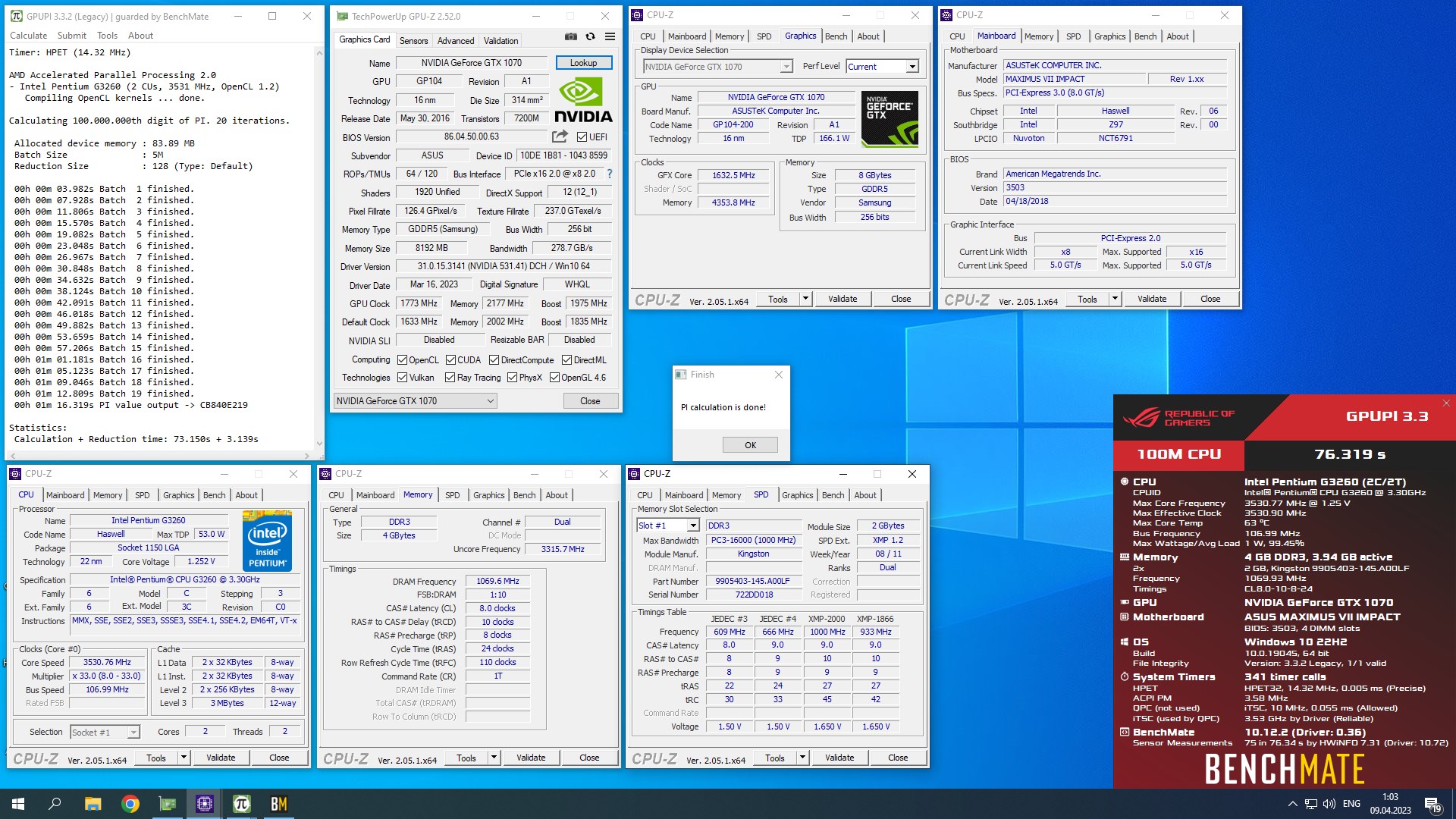Open Tools dropdown arrow in CPU tab window
The image size is (1456, 819).
point(183,758)
